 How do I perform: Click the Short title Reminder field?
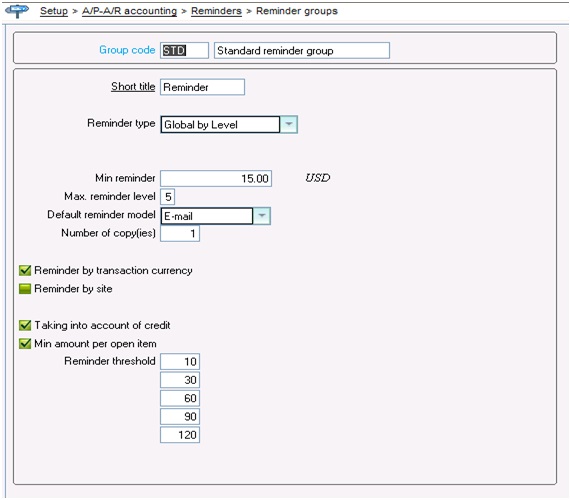pos(202,87)
